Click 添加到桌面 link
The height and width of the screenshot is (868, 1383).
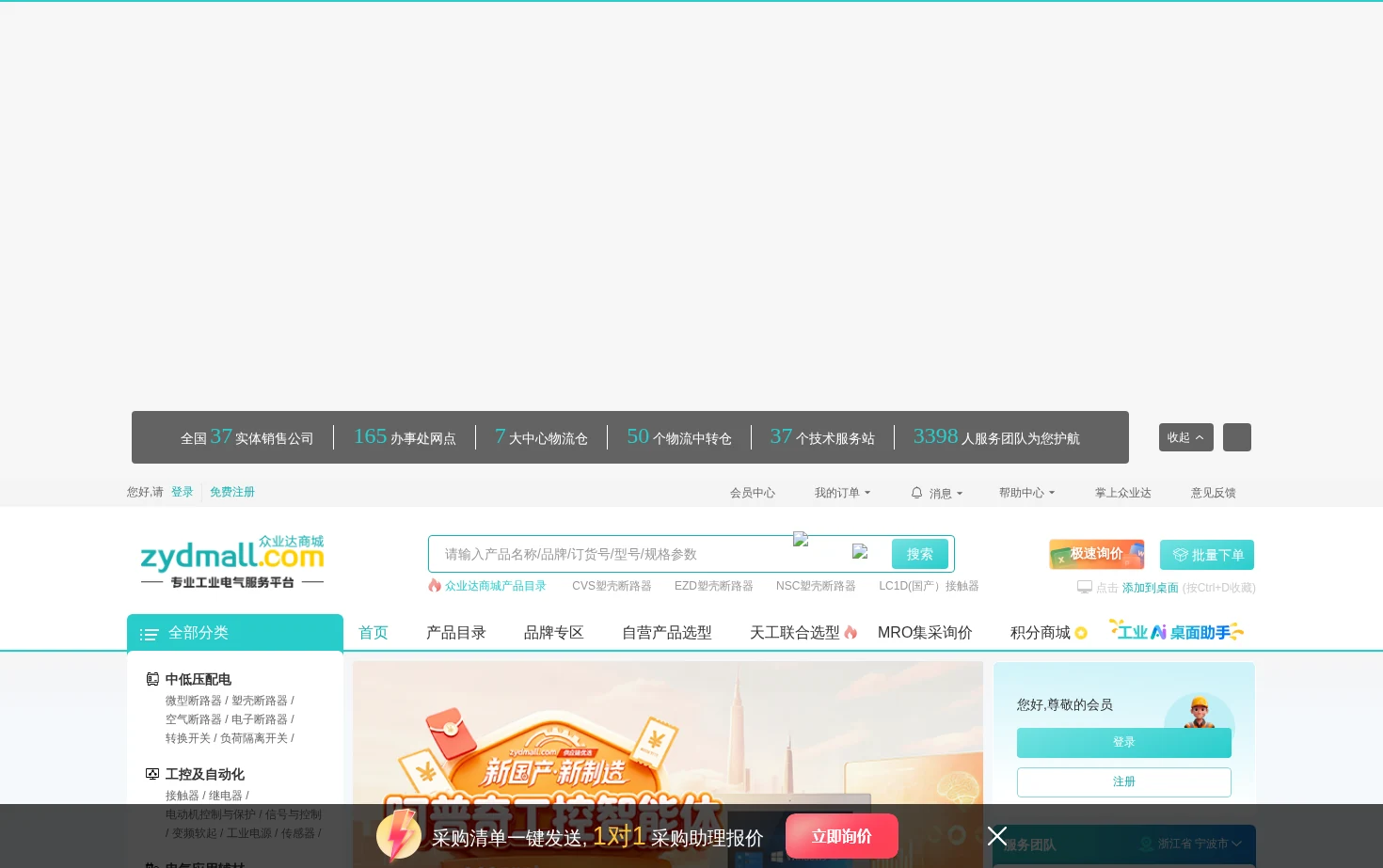tap(1151, 588)
